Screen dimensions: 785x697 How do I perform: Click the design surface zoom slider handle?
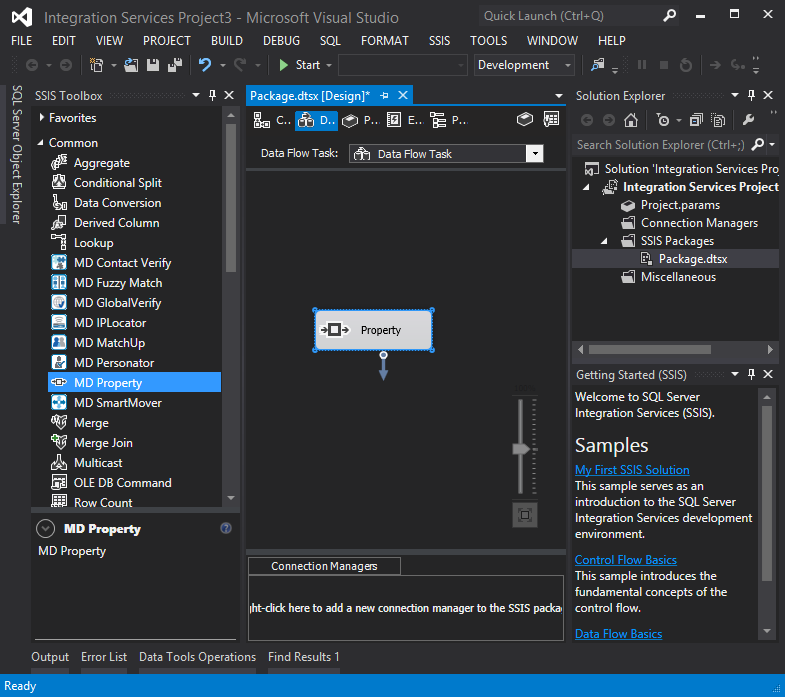coord(521,449)
